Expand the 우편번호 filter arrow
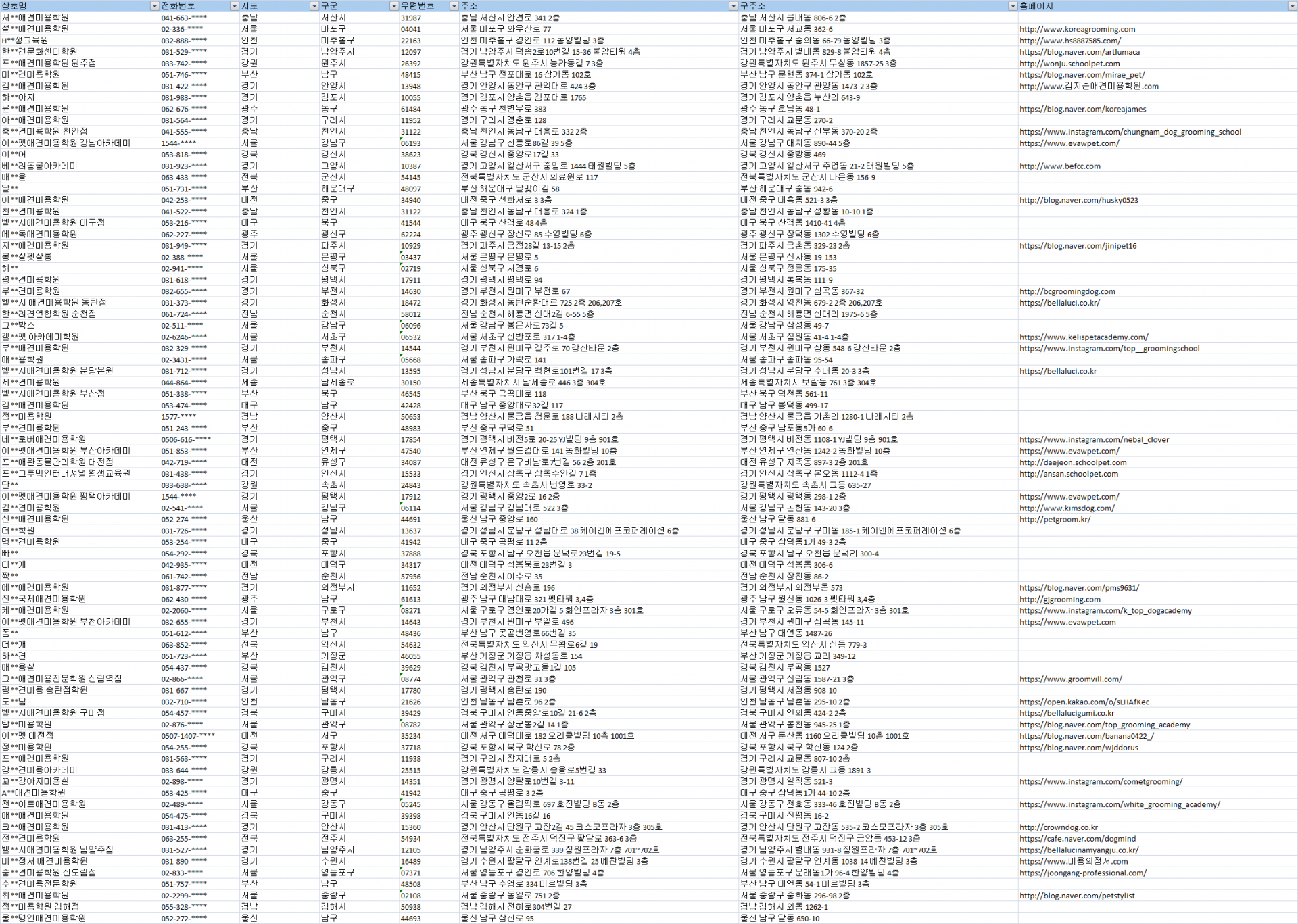Image resolution: width=1298 pixels, height=924 pixels. 454,6
